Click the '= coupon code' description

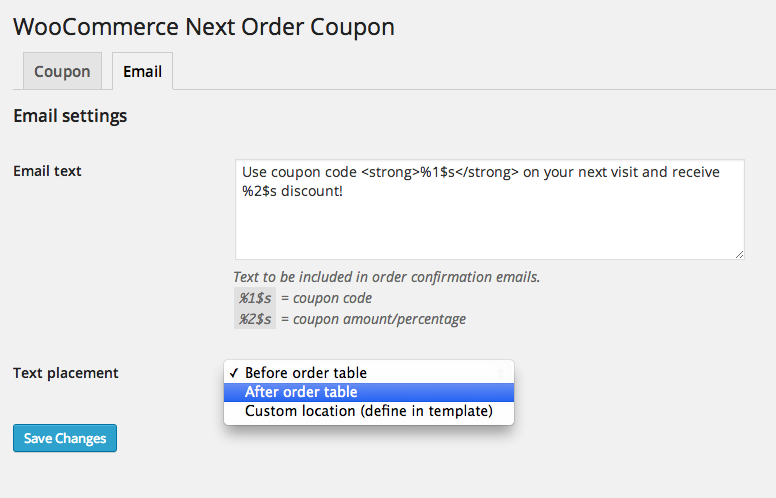326,298
